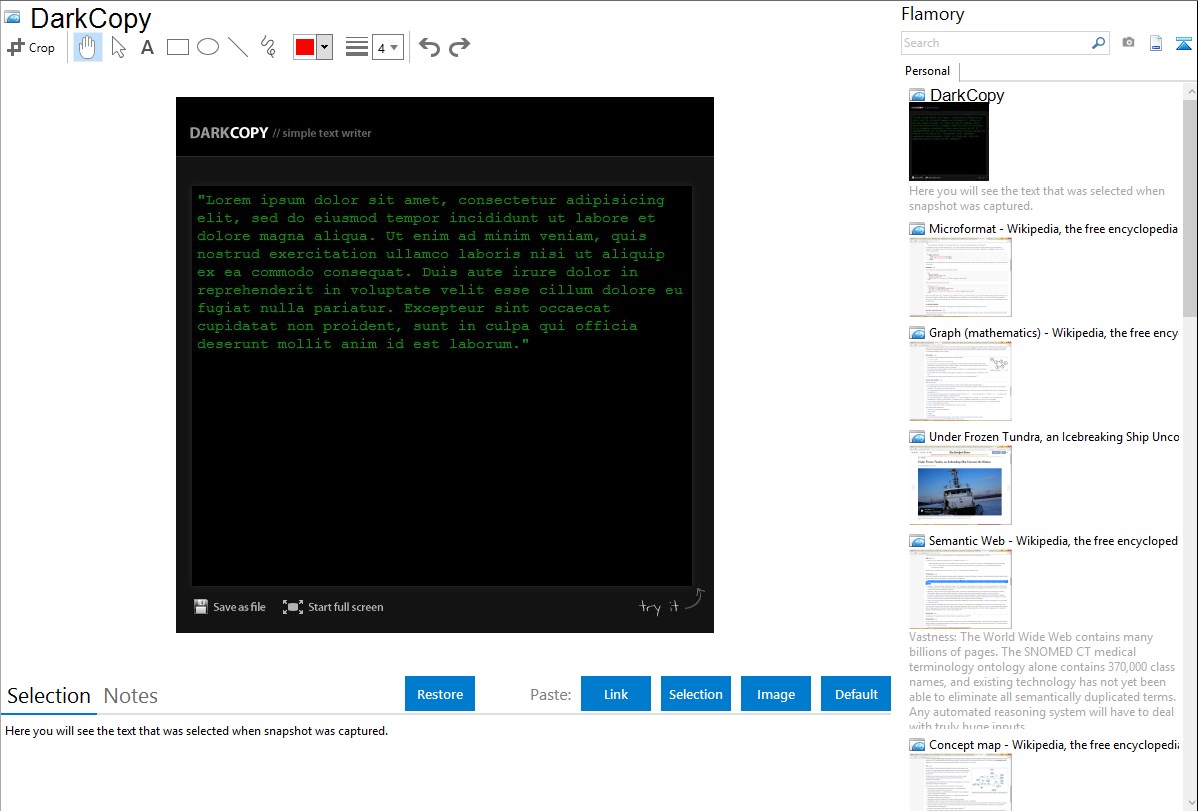This screenshot has width=1198, height=811.
Task: Open the Personal tab
Action: coord(927,71)
